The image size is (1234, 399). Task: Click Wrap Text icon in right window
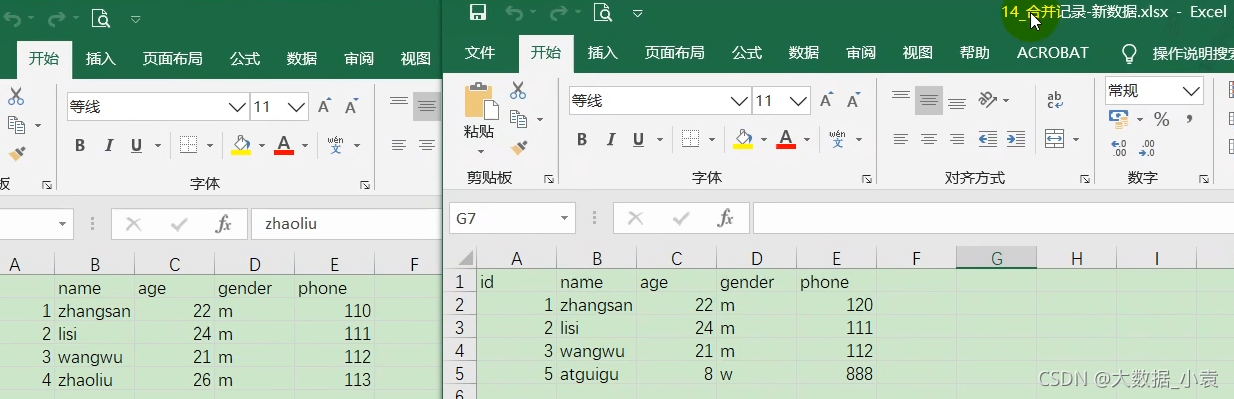click(x=1054, y=100)
